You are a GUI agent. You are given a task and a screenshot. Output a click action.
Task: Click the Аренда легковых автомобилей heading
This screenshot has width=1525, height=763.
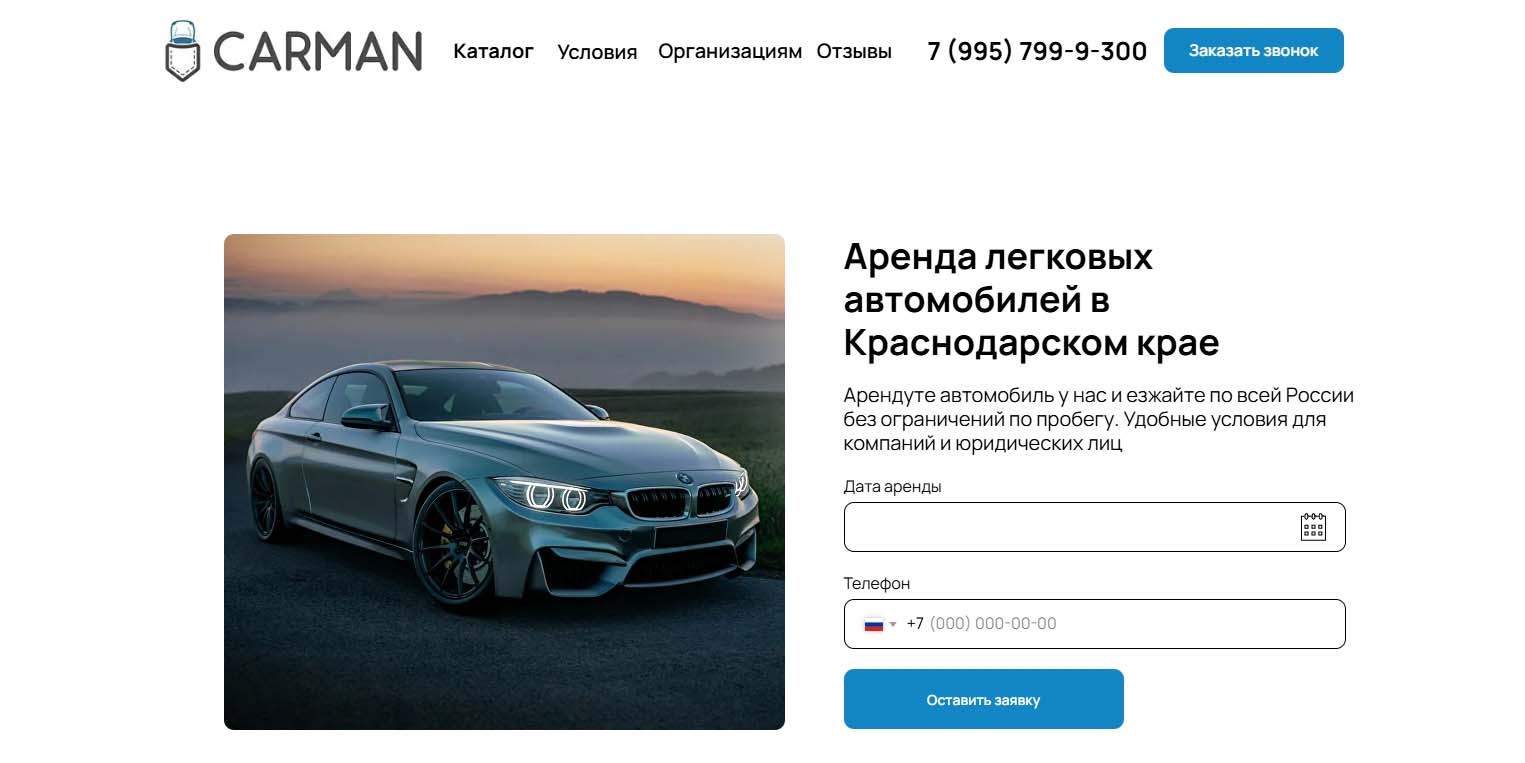[1031, 300]
